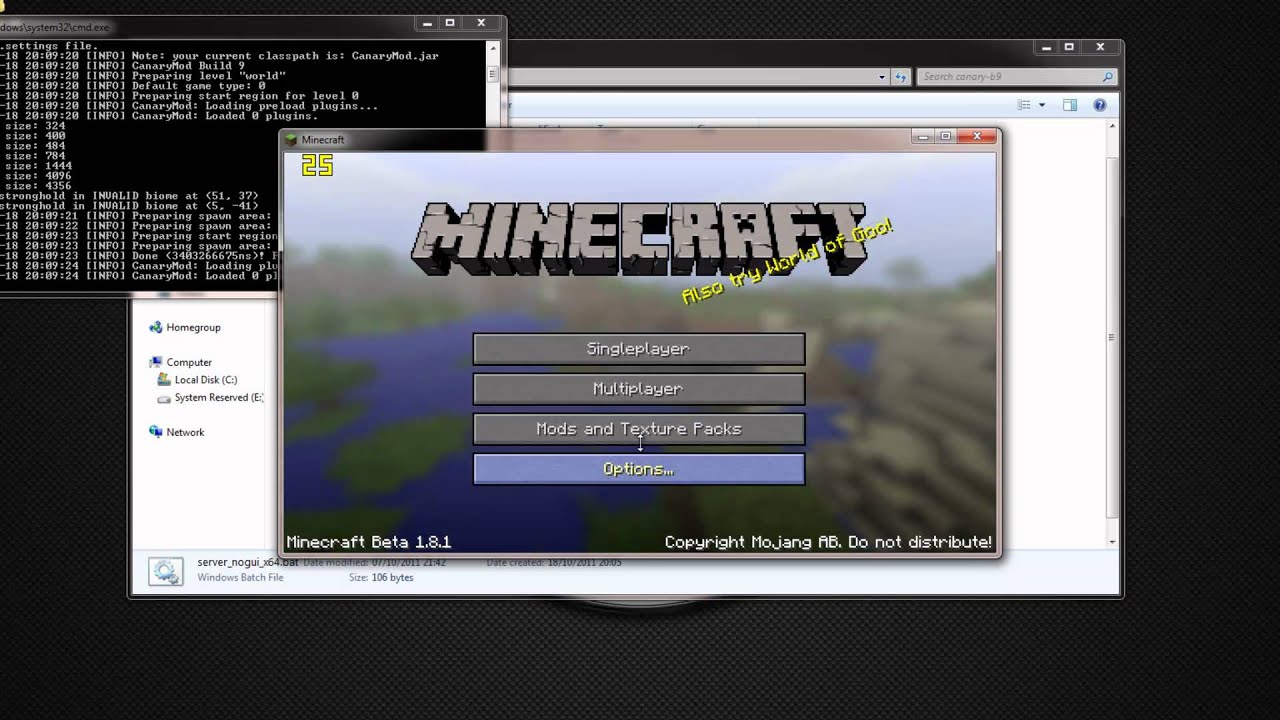Click the cmd.exe window vertical scrollbar
Image resolution: width=1280 pixels, height=720 pixels.
[493, 72]
